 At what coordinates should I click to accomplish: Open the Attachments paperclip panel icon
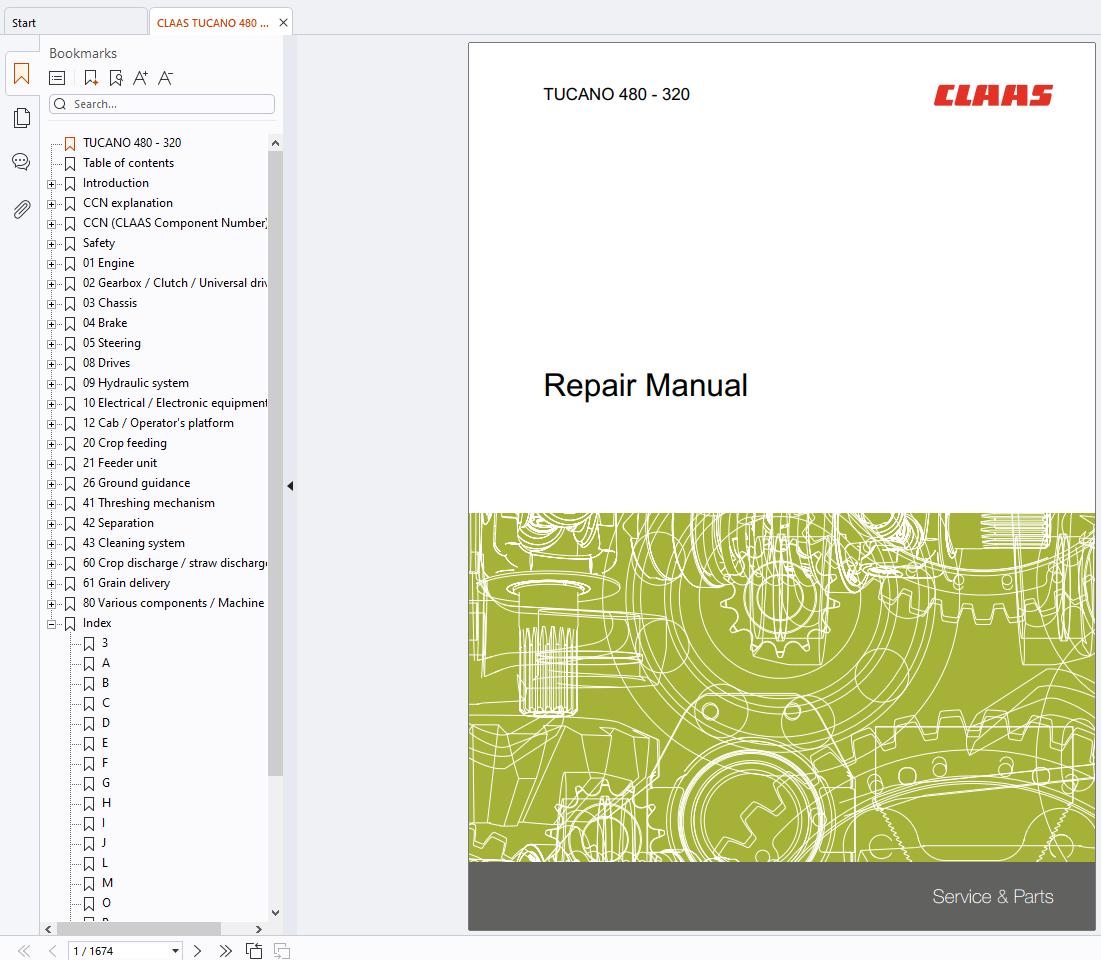(22, 209)
